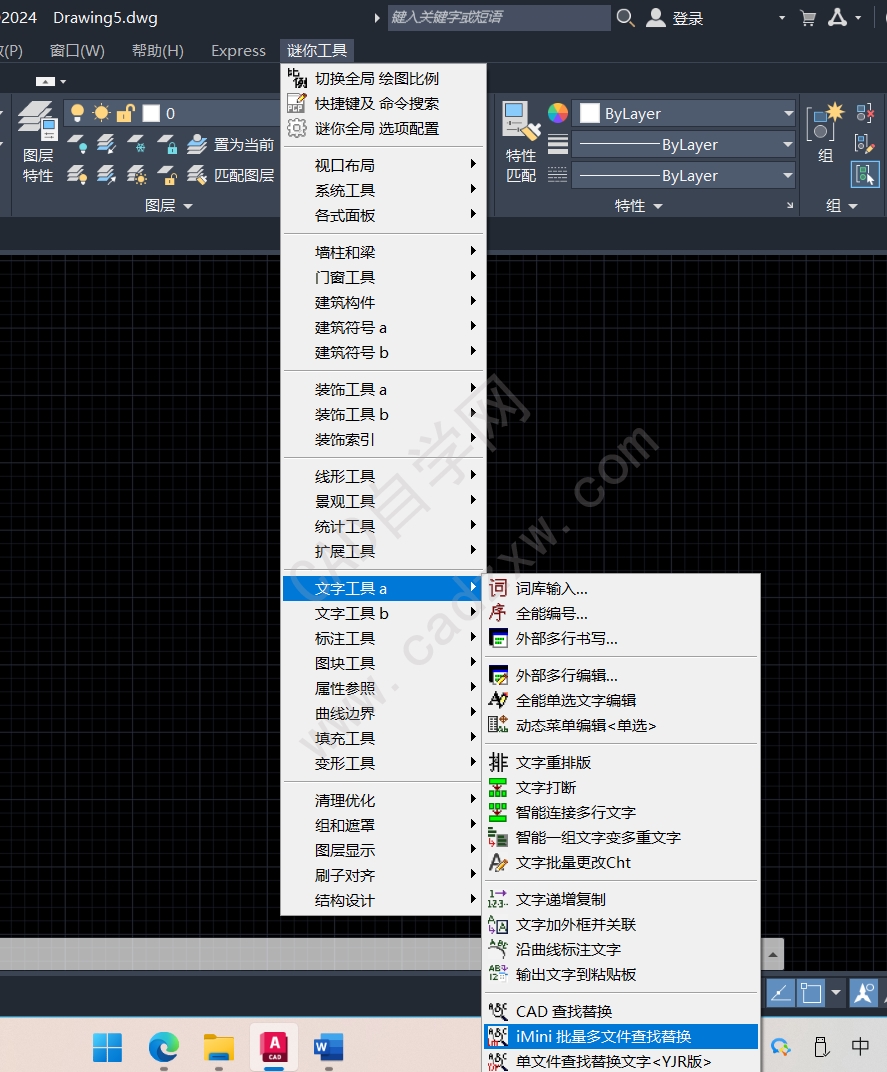The width and height of the screenshot is (887, 1072).
Task: Open Word from the taskbar
Action: pyautogui.click(x=329, y=1047)
